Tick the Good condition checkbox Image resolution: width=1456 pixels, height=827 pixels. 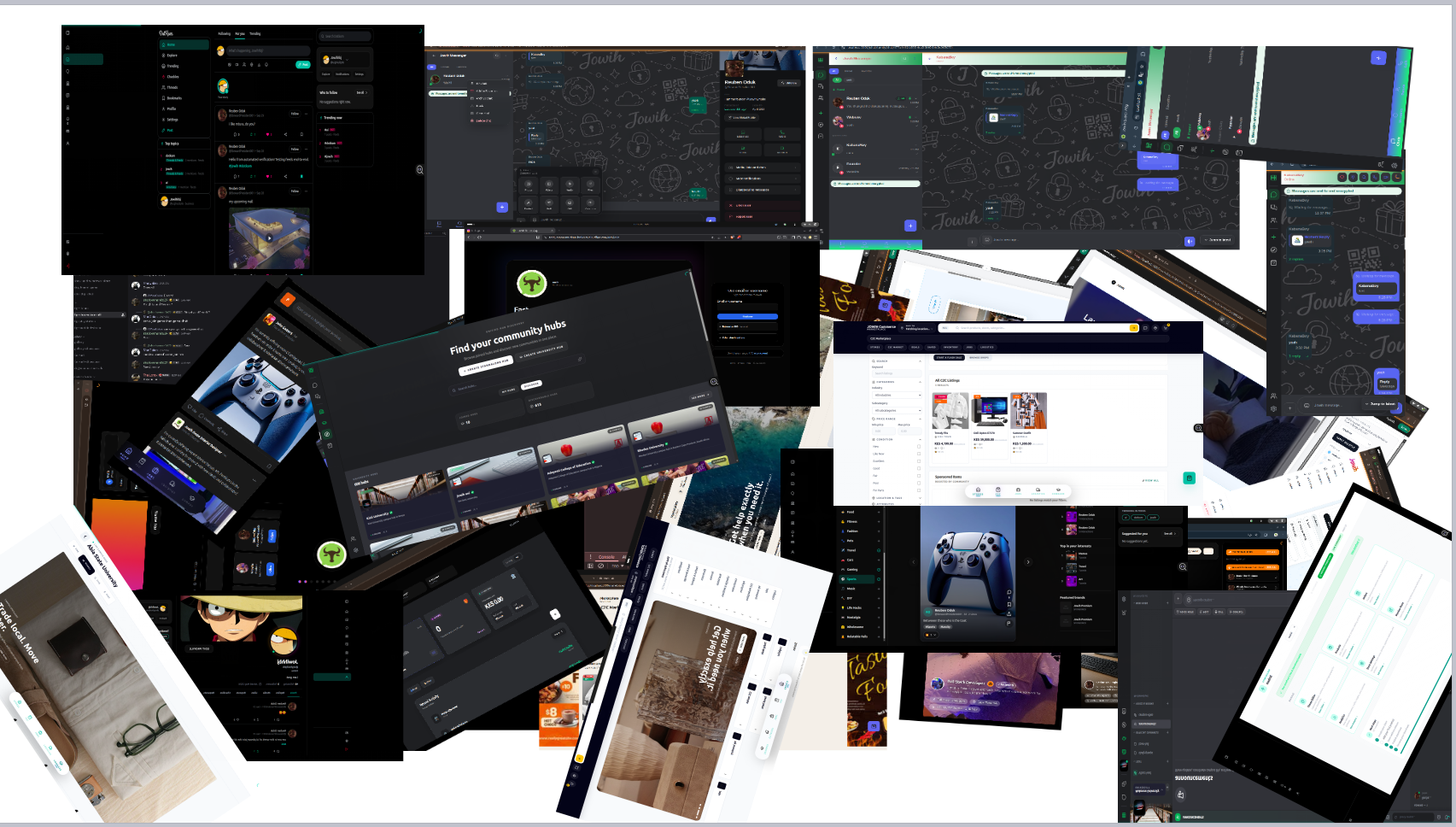pos(919,468)
